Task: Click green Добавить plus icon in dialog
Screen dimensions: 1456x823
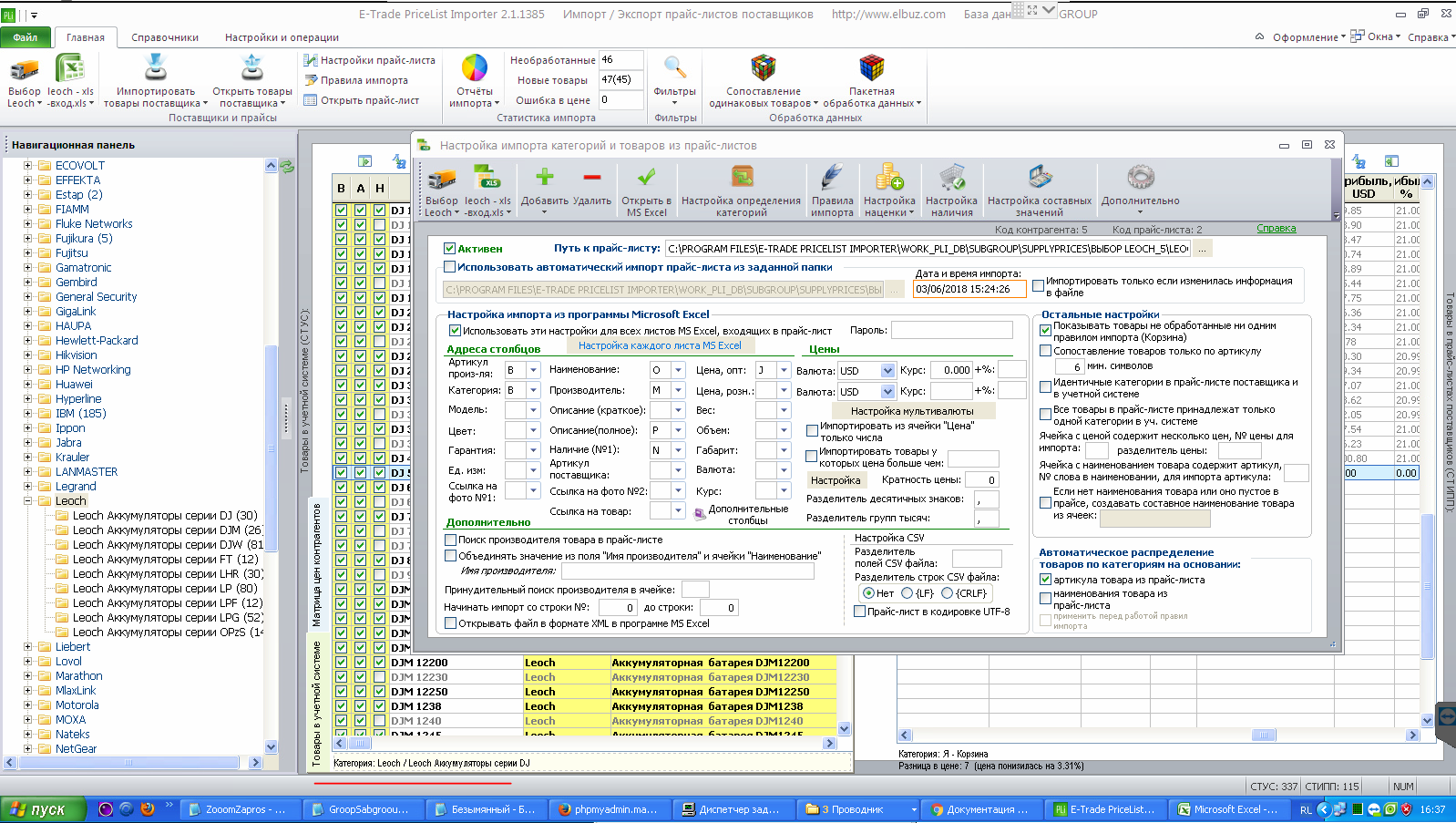Action: (x=545, y=177)
